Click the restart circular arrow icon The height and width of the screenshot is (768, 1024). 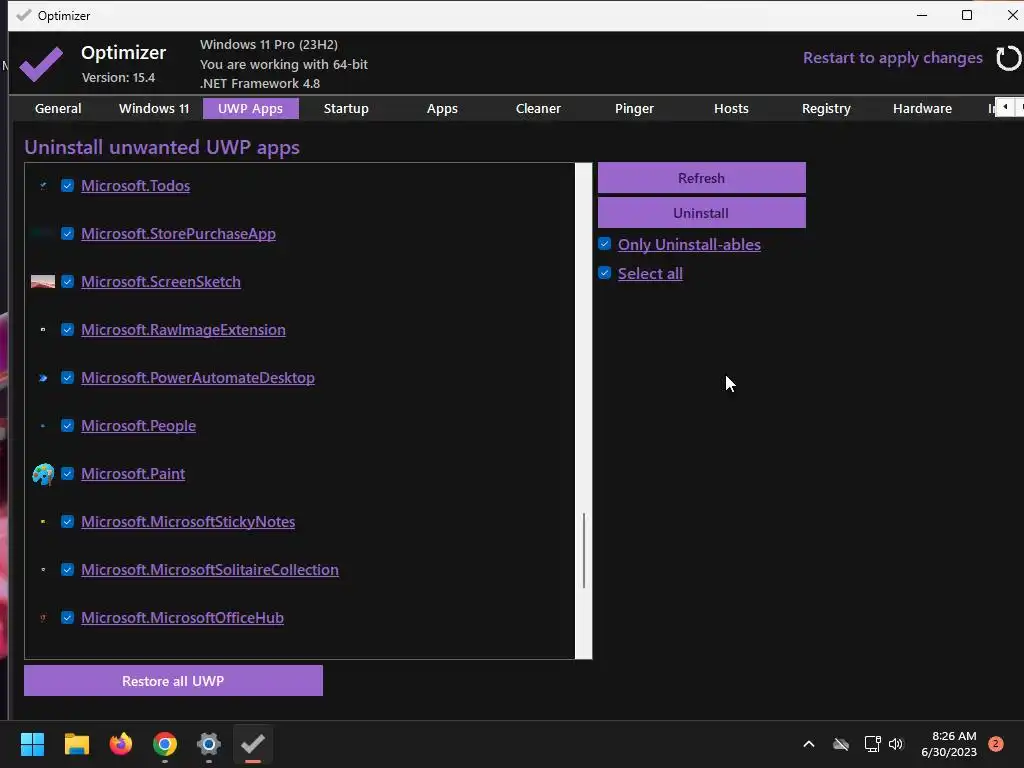[1008, 58]
